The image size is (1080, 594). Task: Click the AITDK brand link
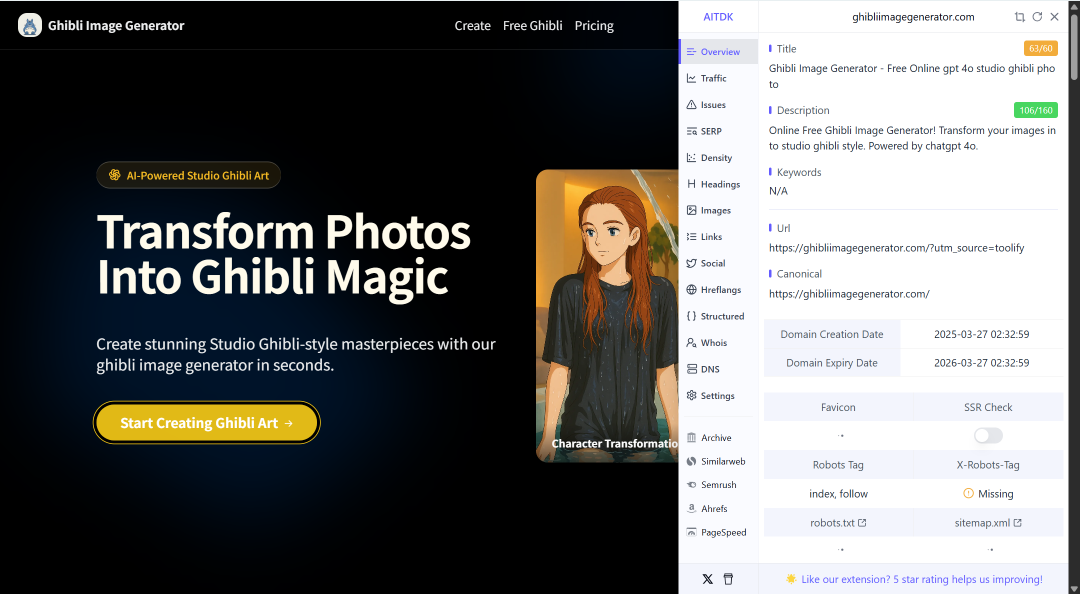tap(718, 17)
